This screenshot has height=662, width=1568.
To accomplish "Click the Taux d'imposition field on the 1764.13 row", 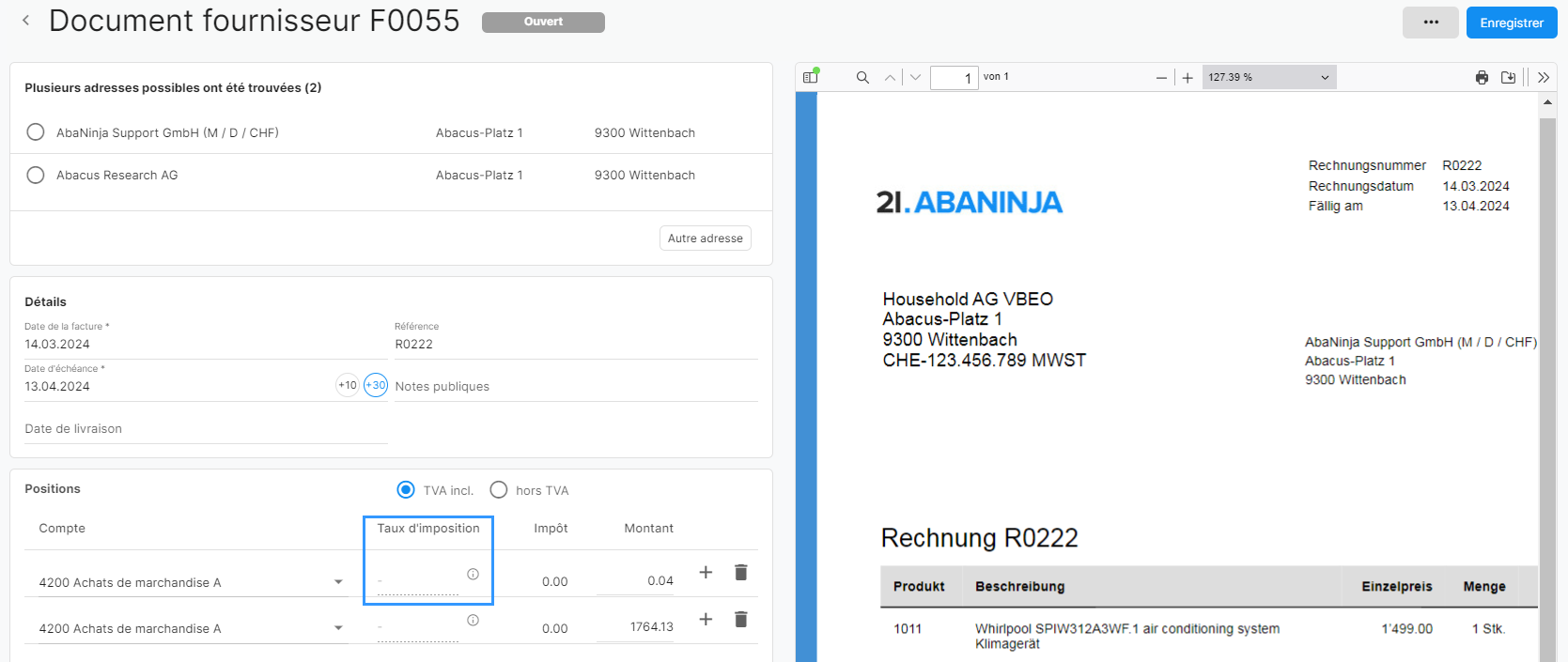I will [x=418, y=627].
